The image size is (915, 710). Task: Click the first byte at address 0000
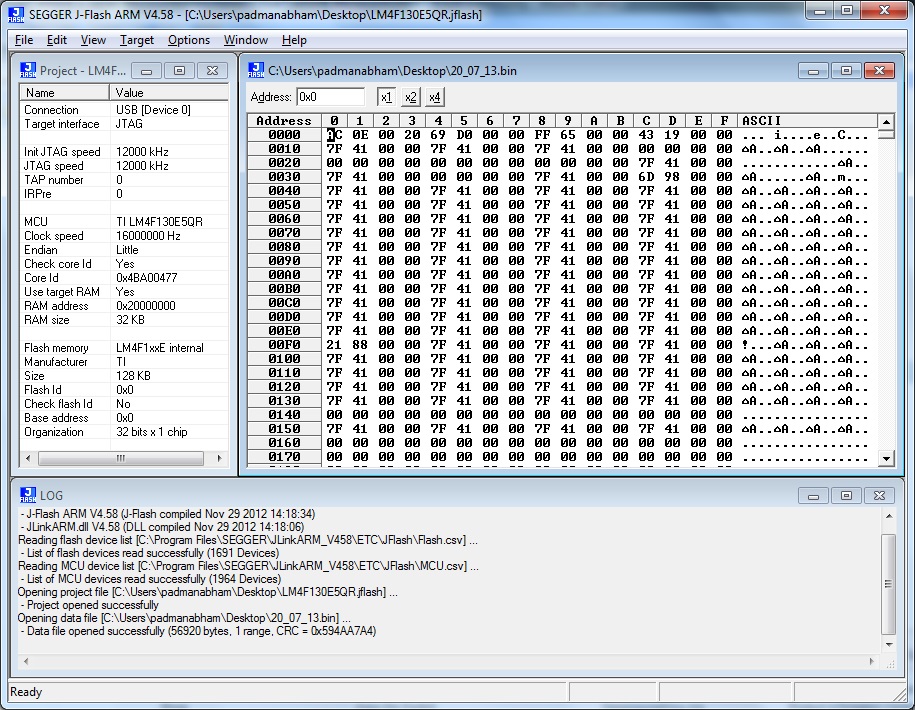click(334, 135)
